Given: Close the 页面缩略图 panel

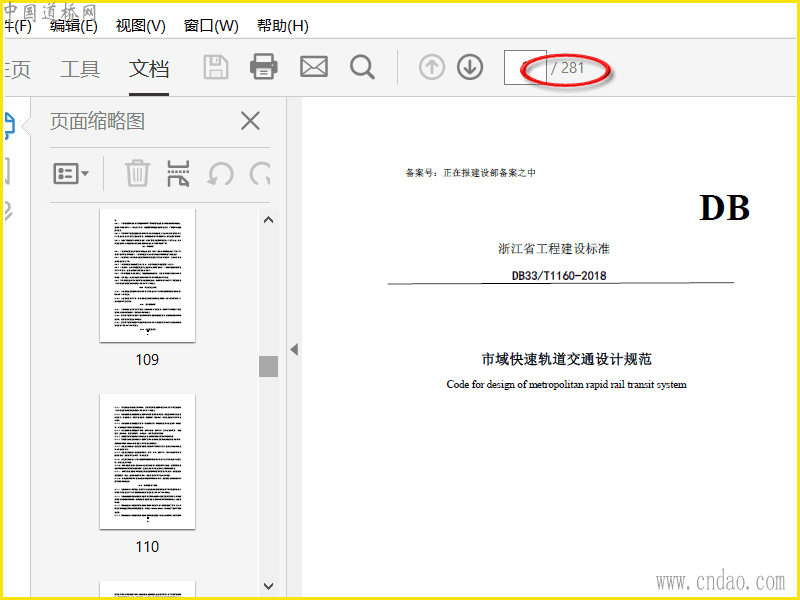Looking at the screenshot, I should tap(250, 121).
